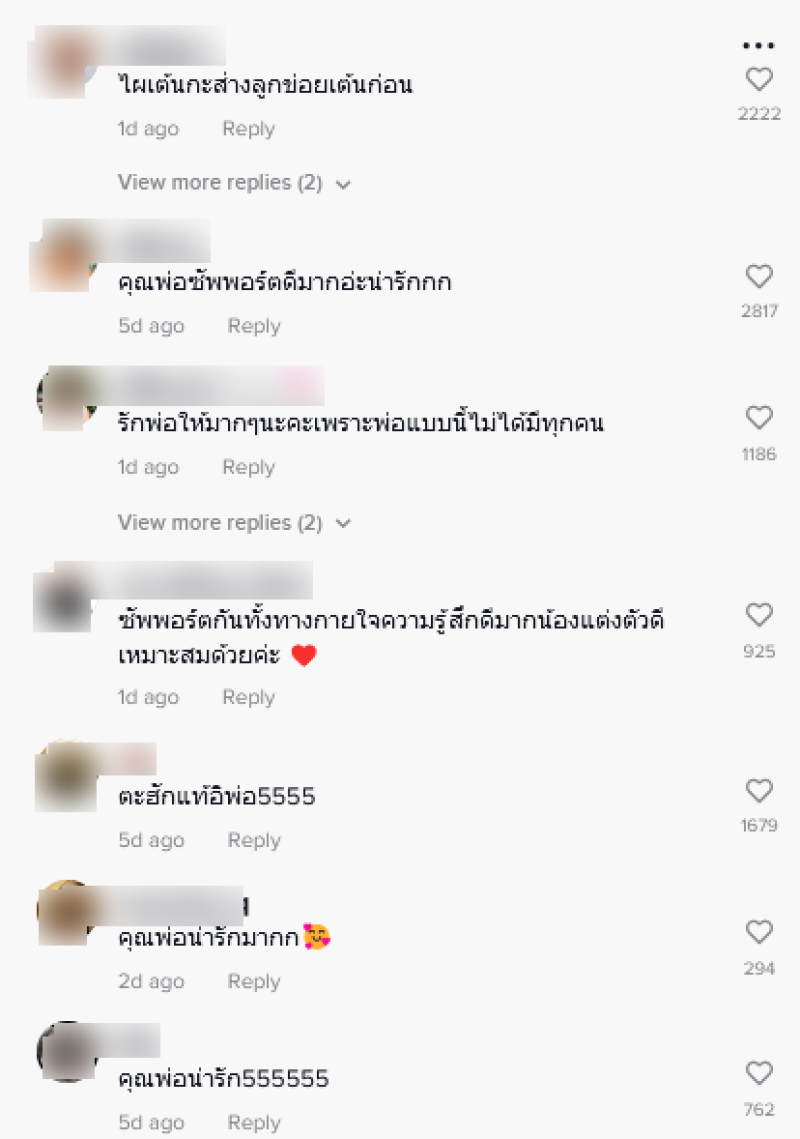Reply to the comment ending with red heart
The height and width of the screenshot is (1139, 800).
coord(249,697)
